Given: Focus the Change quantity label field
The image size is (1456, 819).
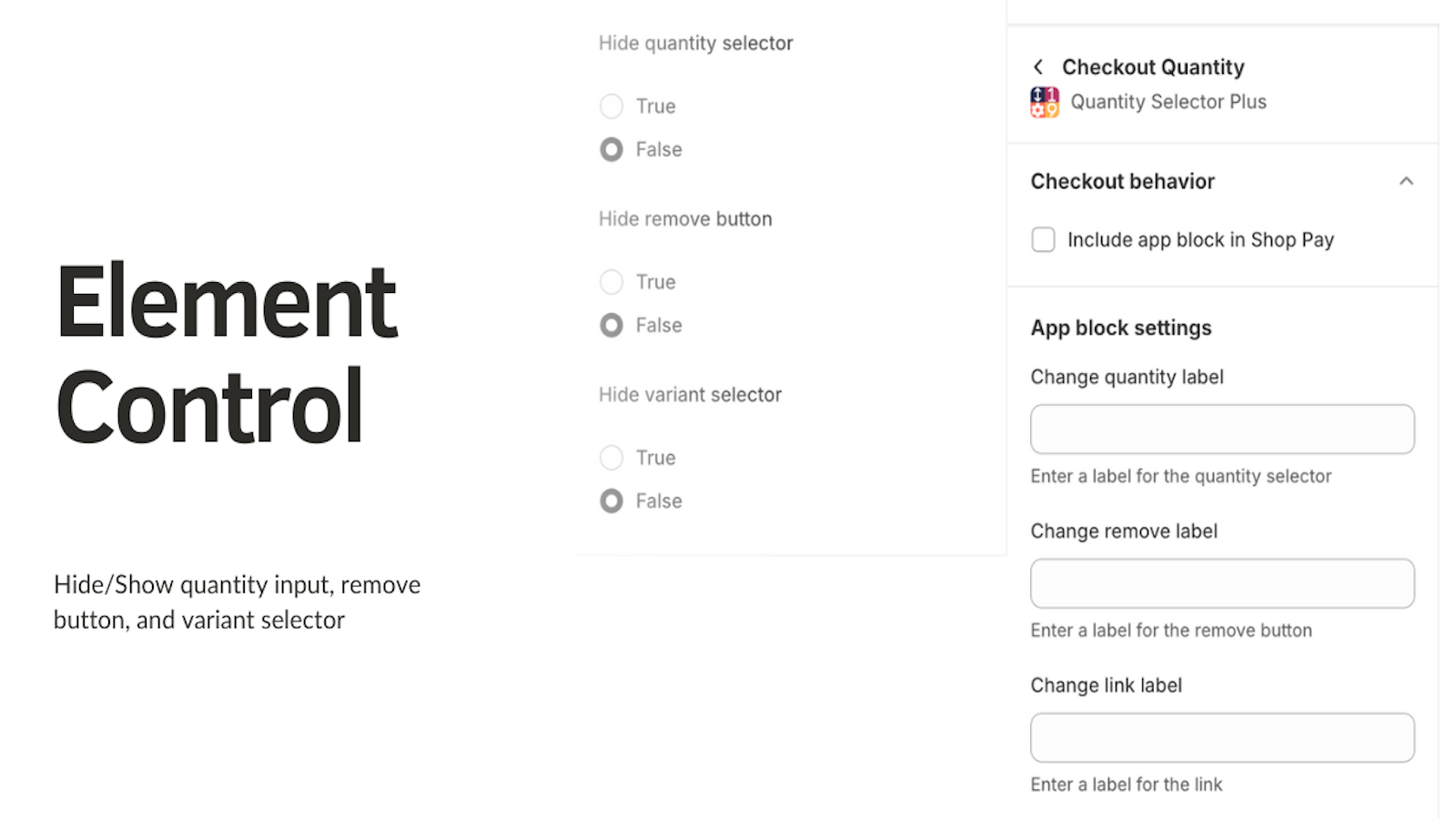Looking at the screenshot, I should (x=1222, y=430).
